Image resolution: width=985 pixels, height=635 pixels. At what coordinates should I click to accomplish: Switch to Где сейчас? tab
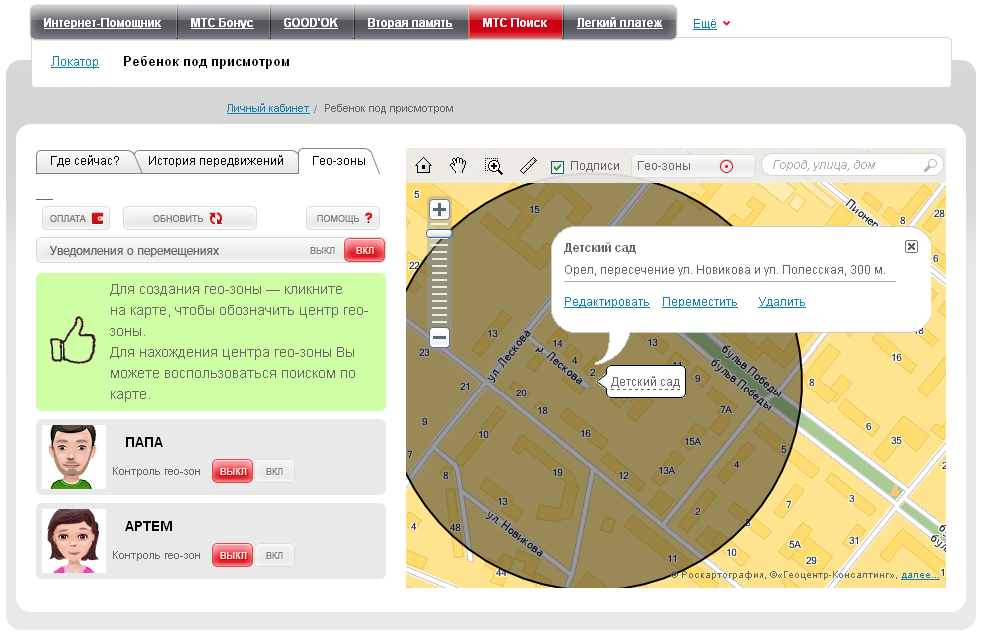(85, 161)
